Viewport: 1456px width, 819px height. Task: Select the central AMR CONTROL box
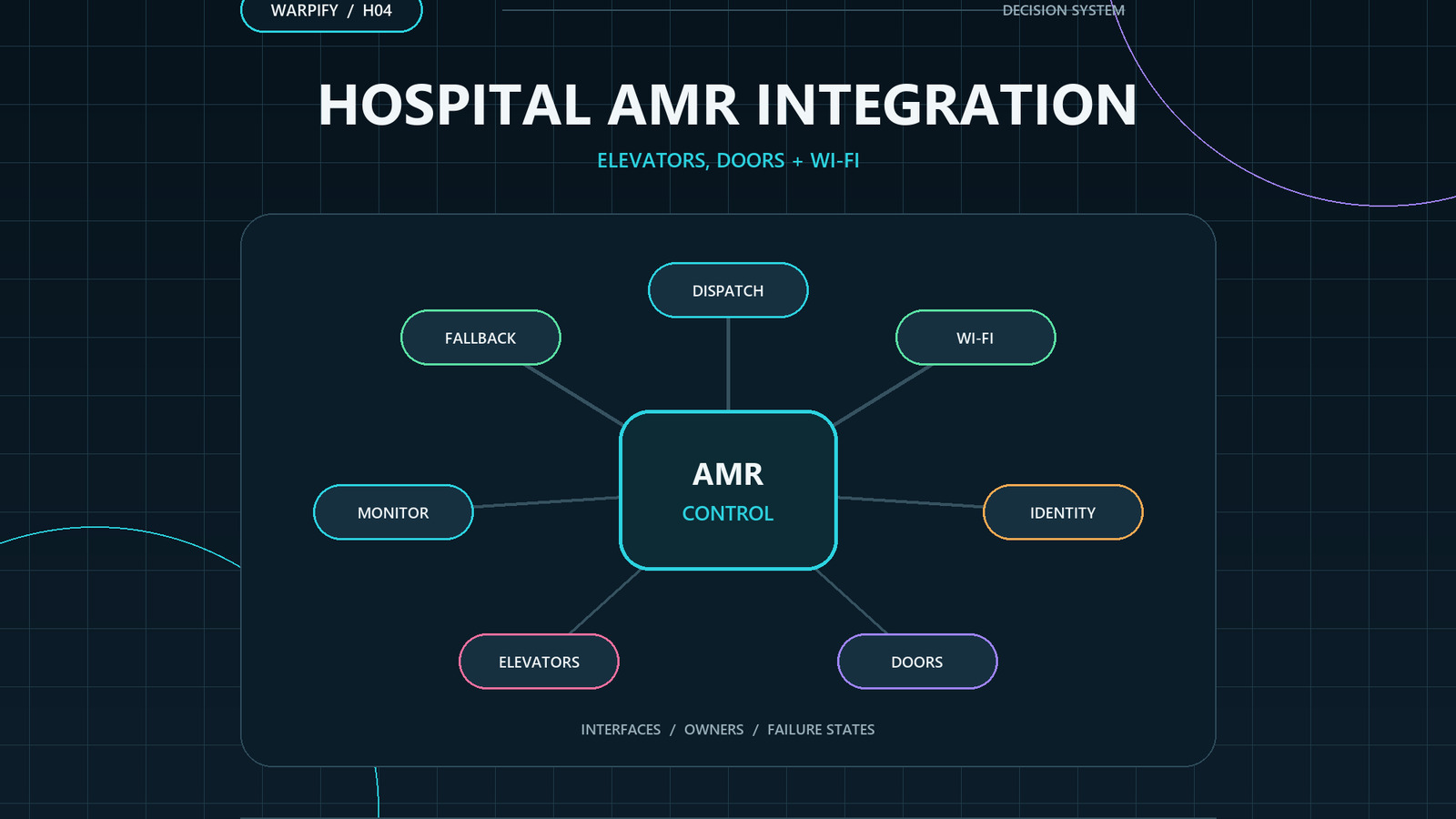pyautogui.click(x=728, y=490)
